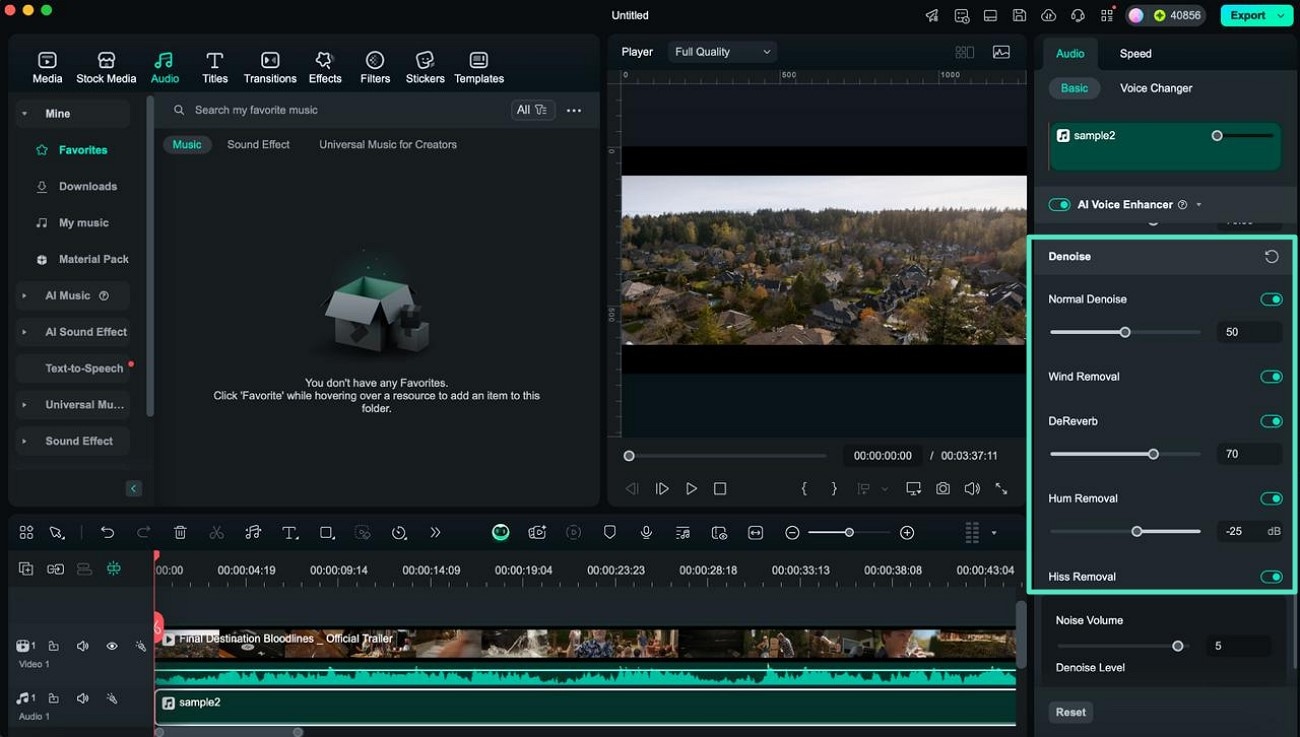The height and width of the screenshot is (737, 1300).
Task: Click the zoom-out minus icon on timeline
Action: pos(792,533)
